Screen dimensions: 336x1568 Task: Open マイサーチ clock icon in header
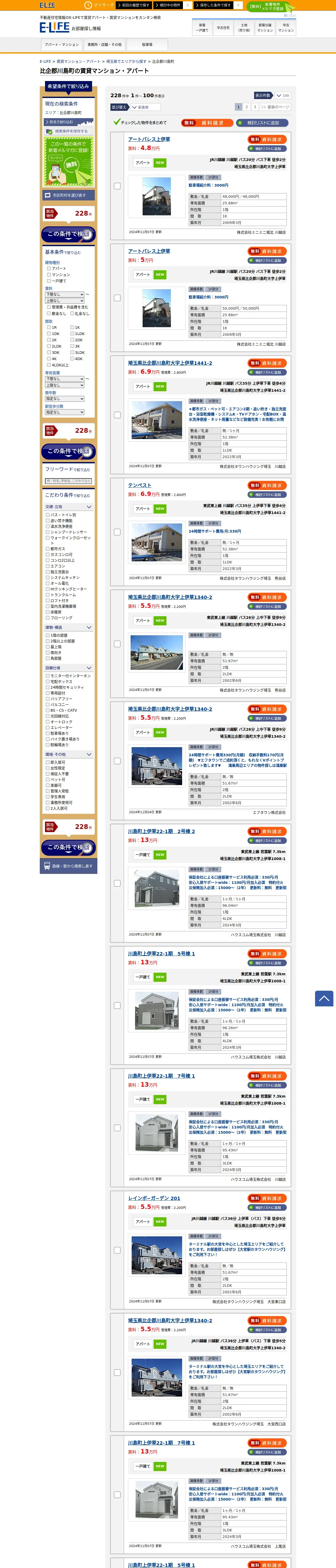pos(88,5)
